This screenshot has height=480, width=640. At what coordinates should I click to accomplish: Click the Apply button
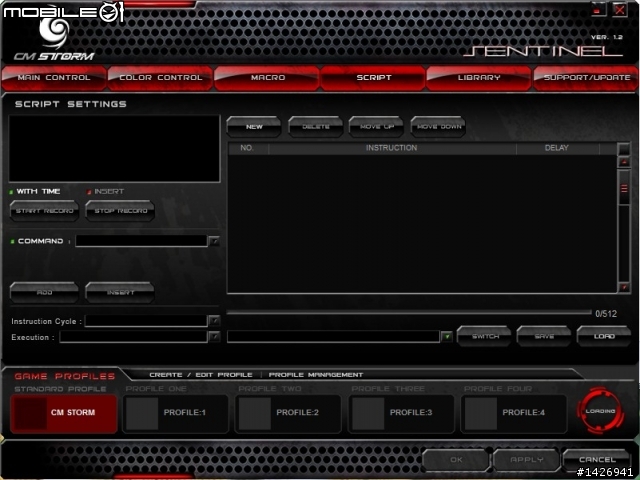pos(526,460)
